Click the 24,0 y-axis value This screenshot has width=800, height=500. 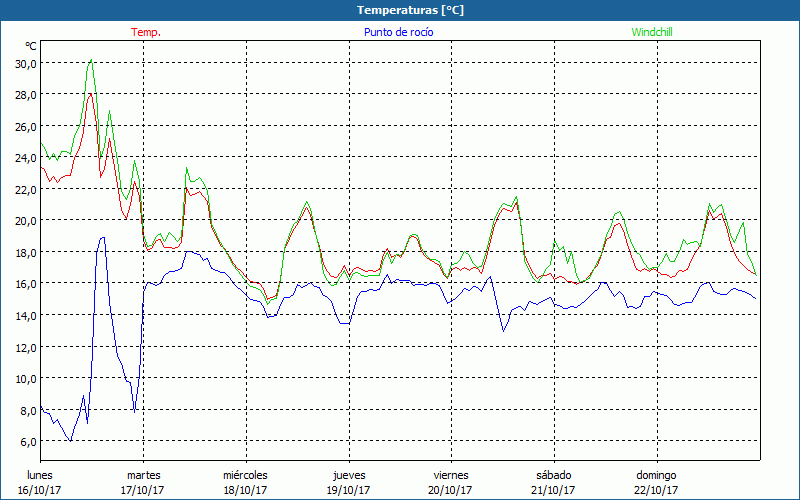coord(25,157)
